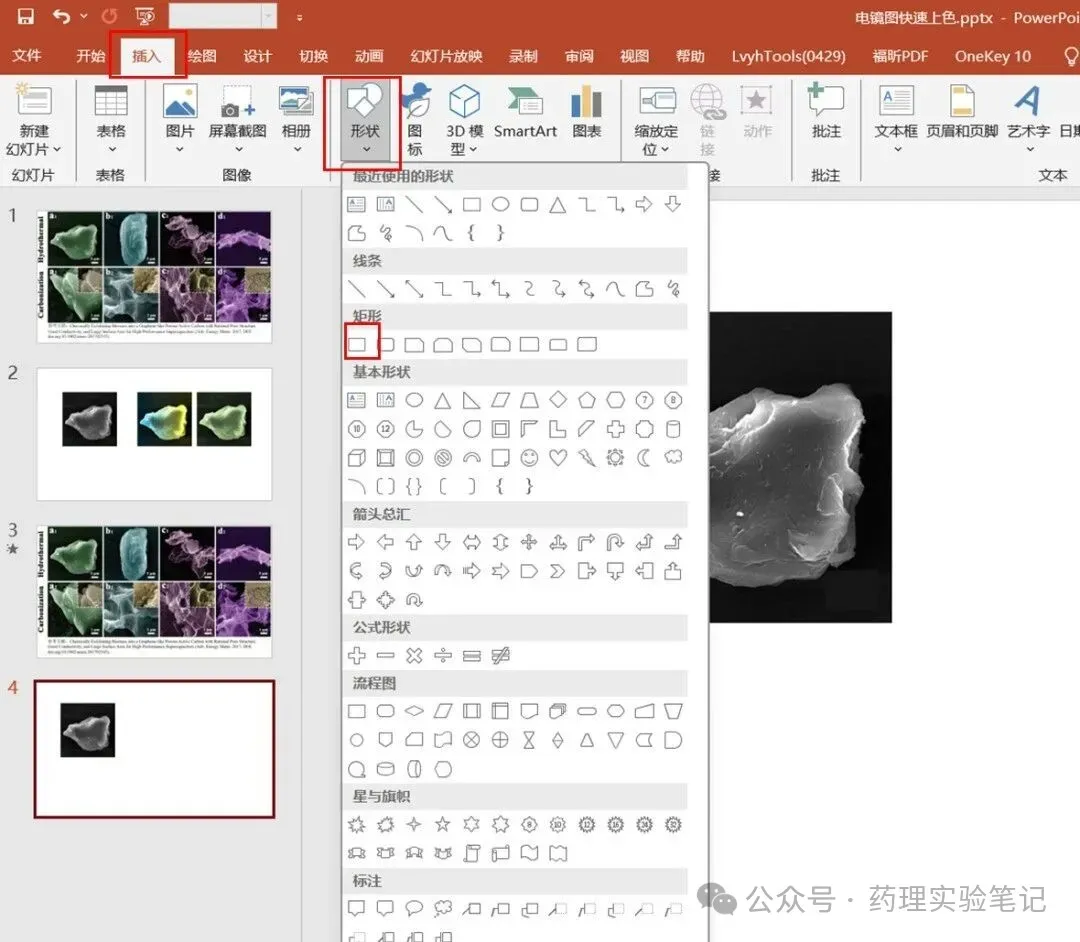Open the 绘图 ribbon tab
Image resolution: width=1080 pixels, height=942 pixels.
pos(202,56)
